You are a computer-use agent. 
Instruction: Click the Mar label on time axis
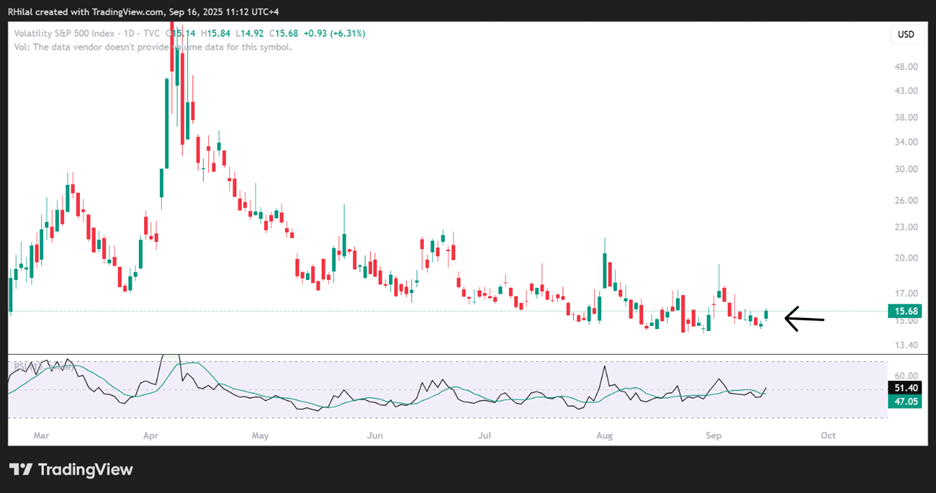click(x=41, y=436)
